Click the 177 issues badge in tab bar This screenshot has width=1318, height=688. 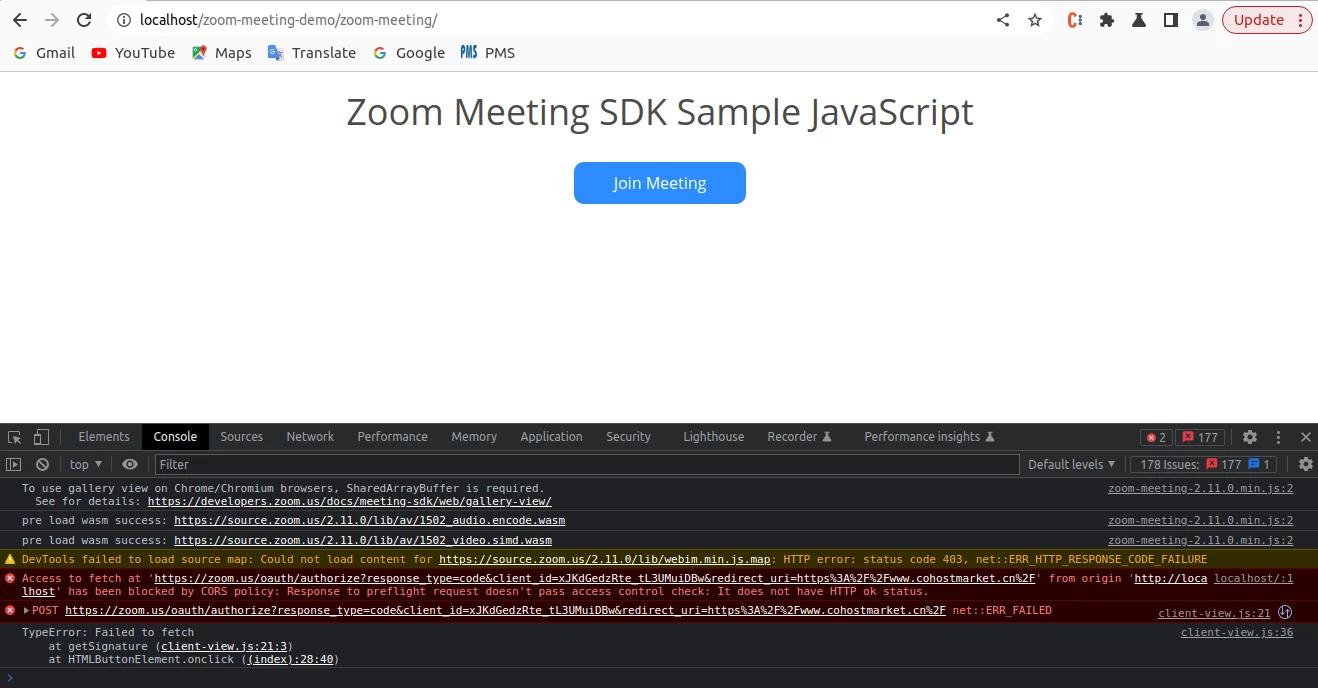coord(1200,437)
